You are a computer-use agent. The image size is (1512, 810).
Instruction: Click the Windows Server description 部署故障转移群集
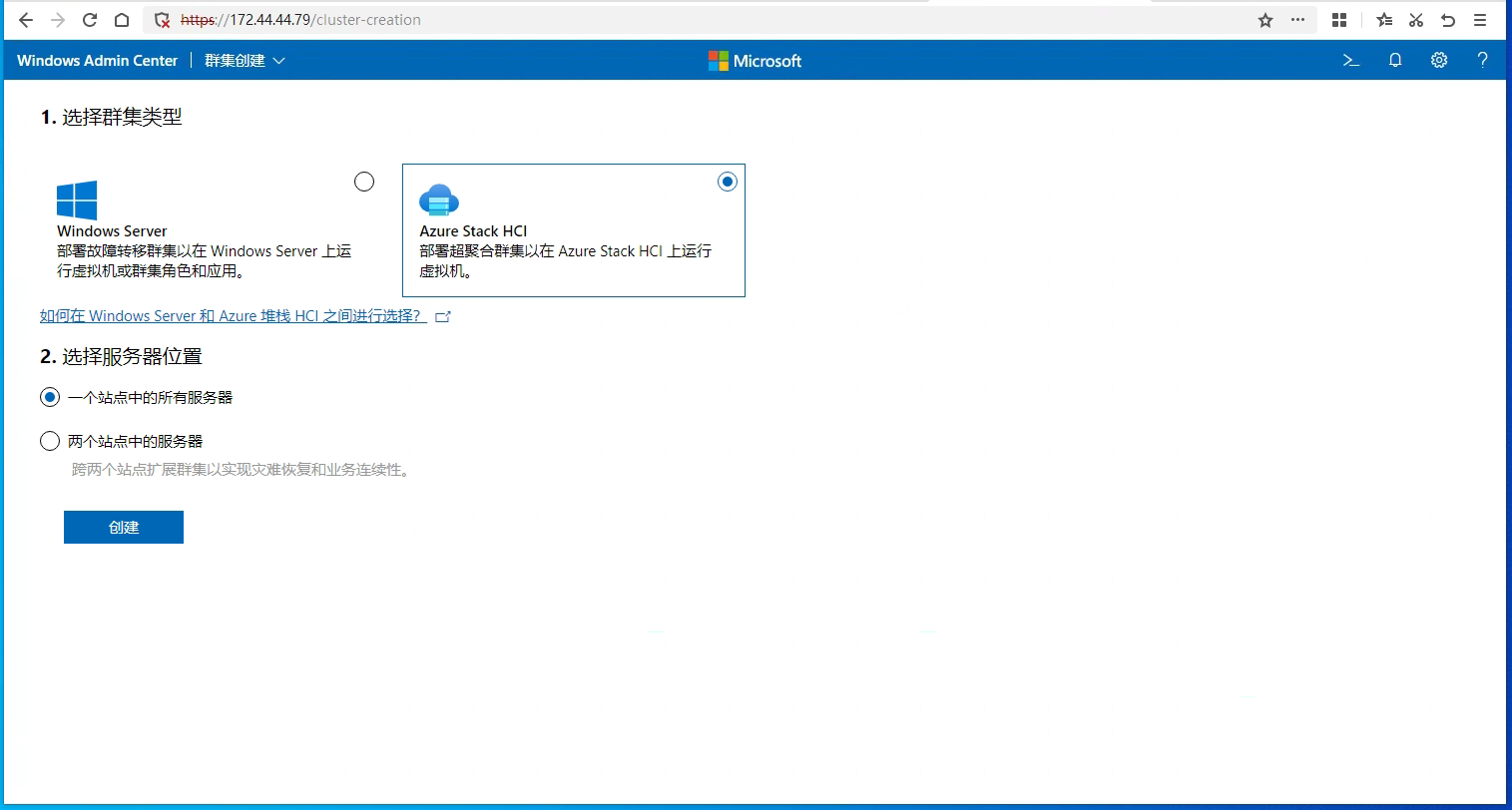coord(205,261)
